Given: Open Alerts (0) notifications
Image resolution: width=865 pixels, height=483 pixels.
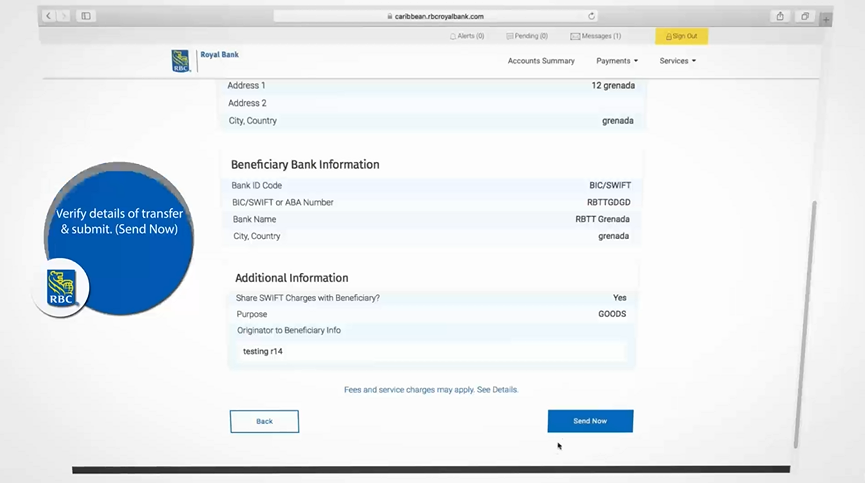Looking at the screenshot, I should tap(466, 36).
